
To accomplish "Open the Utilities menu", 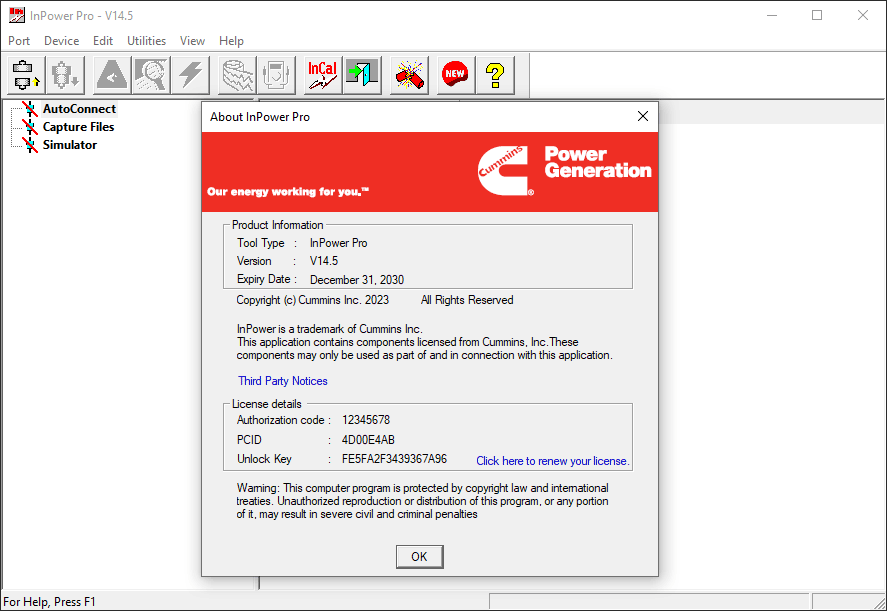I will (146, 40).
